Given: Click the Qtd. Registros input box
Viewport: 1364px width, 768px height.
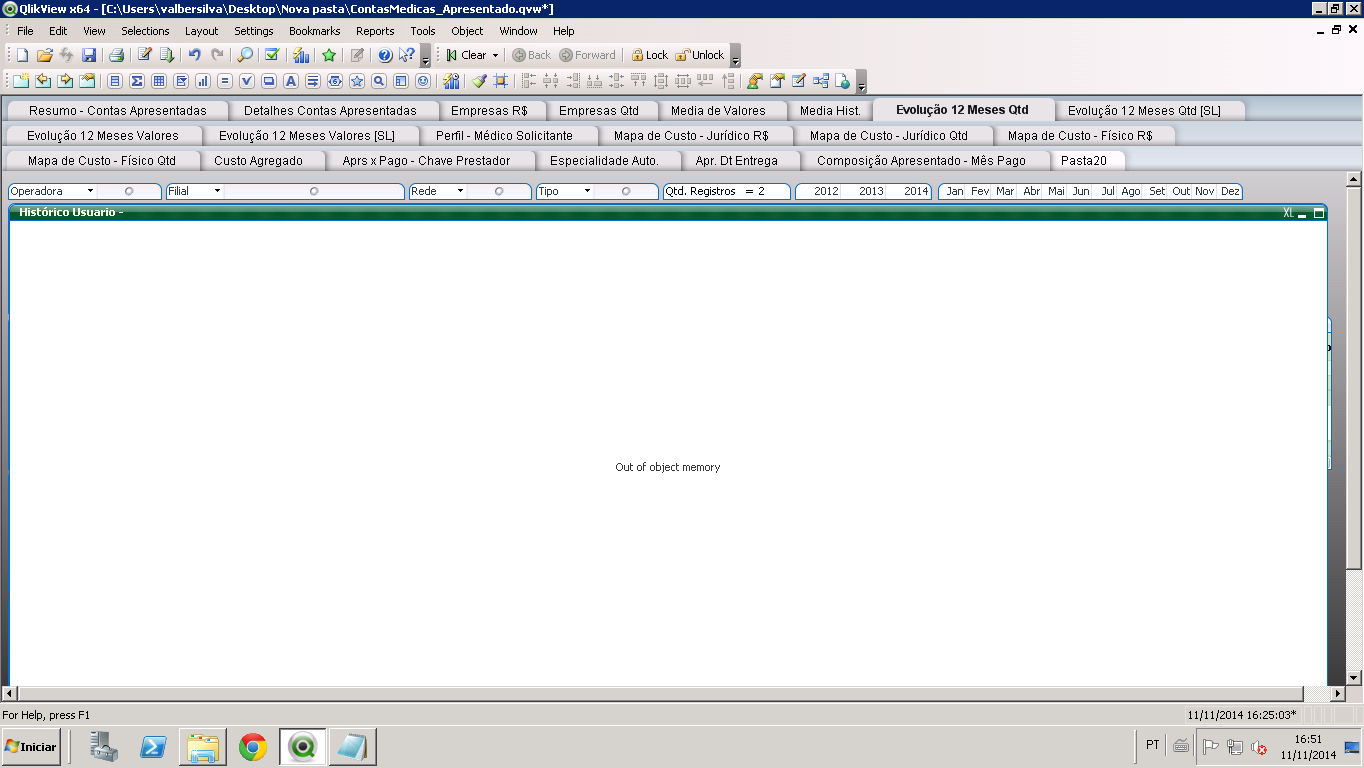Looking at the screenshot, I should 726,191.
